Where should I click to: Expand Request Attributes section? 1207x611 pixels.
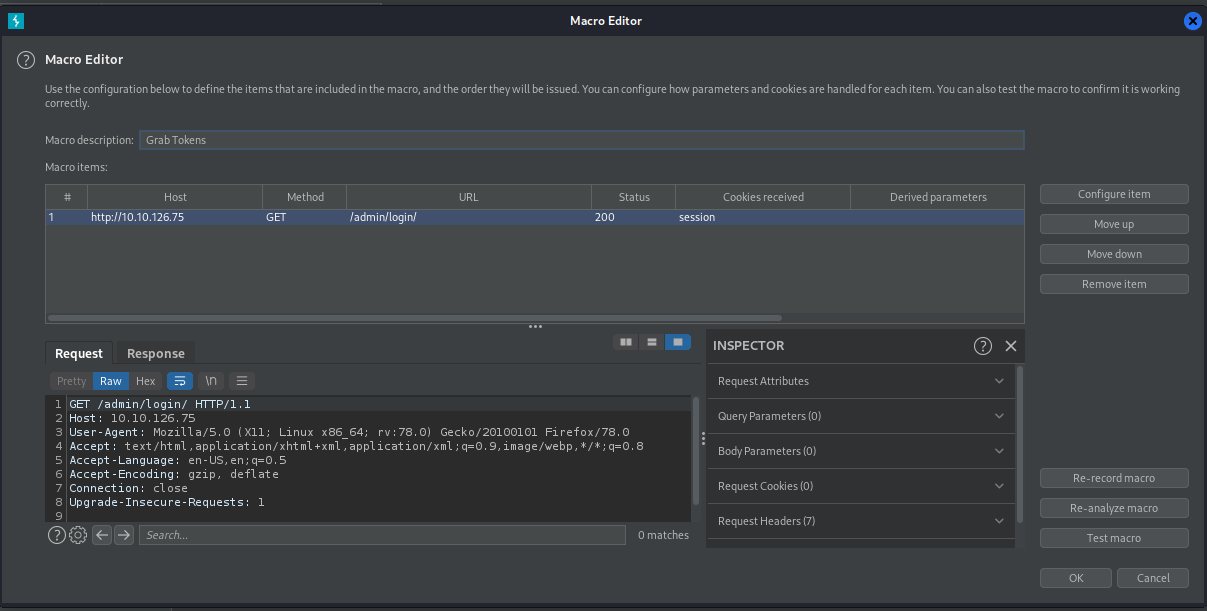click(861, 381)
